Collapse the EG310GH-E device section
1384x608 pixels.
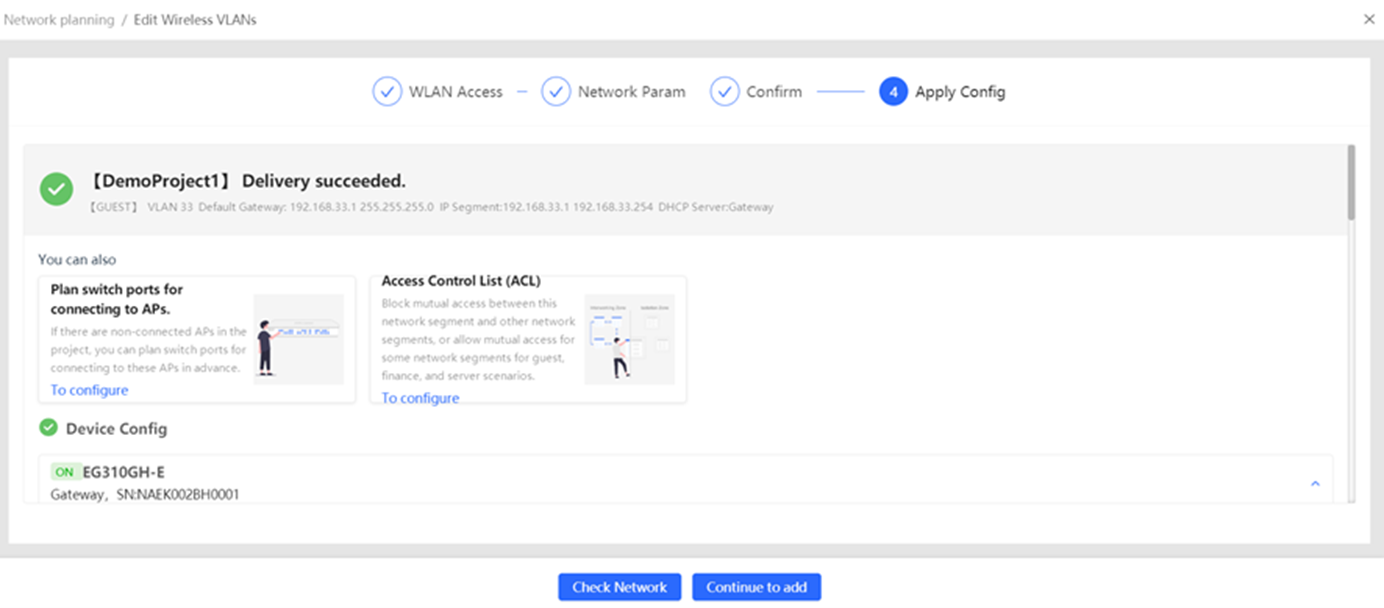[x=1315, y=484]
